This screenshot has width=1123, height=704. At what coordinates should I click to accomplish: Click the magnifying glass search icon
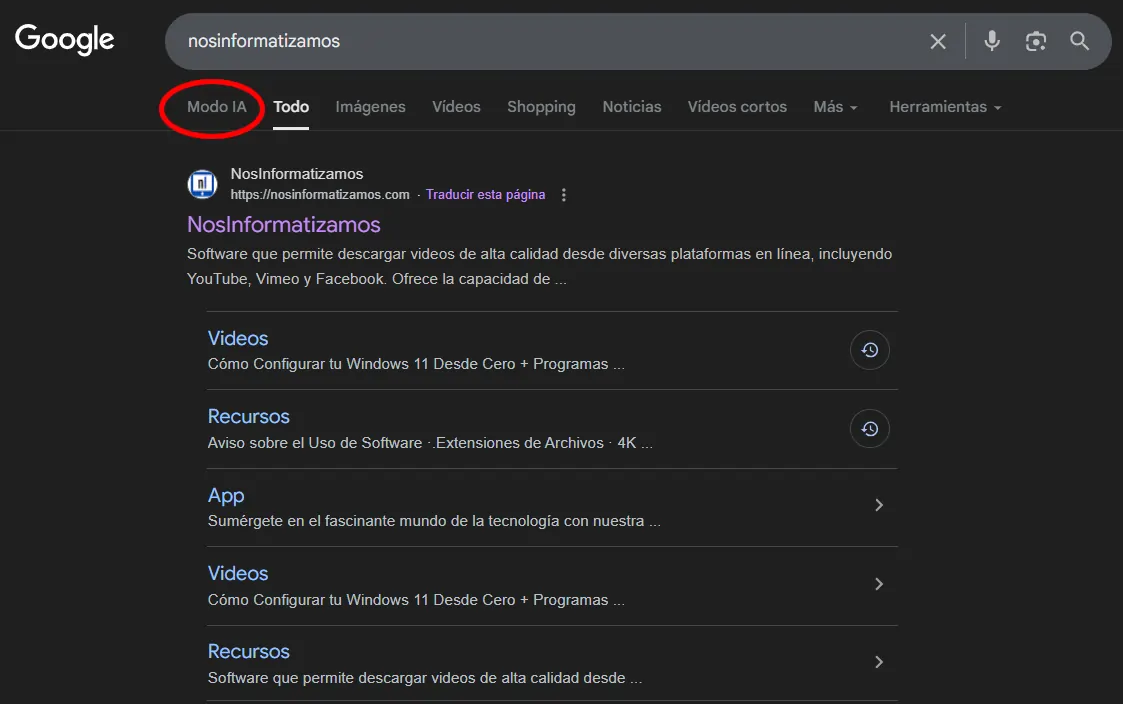(x=1079, y=41)
